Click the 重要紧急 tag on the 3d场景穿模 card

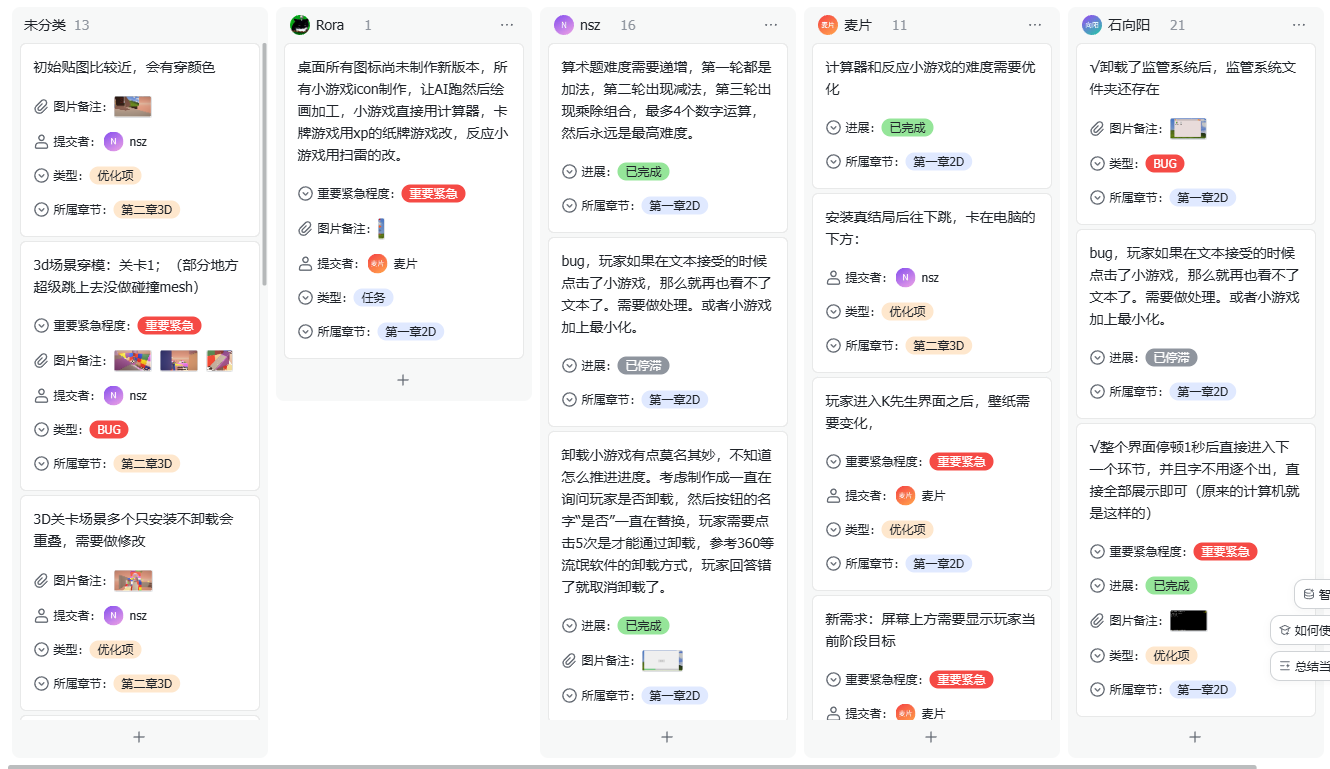click(x=169, y=325)
